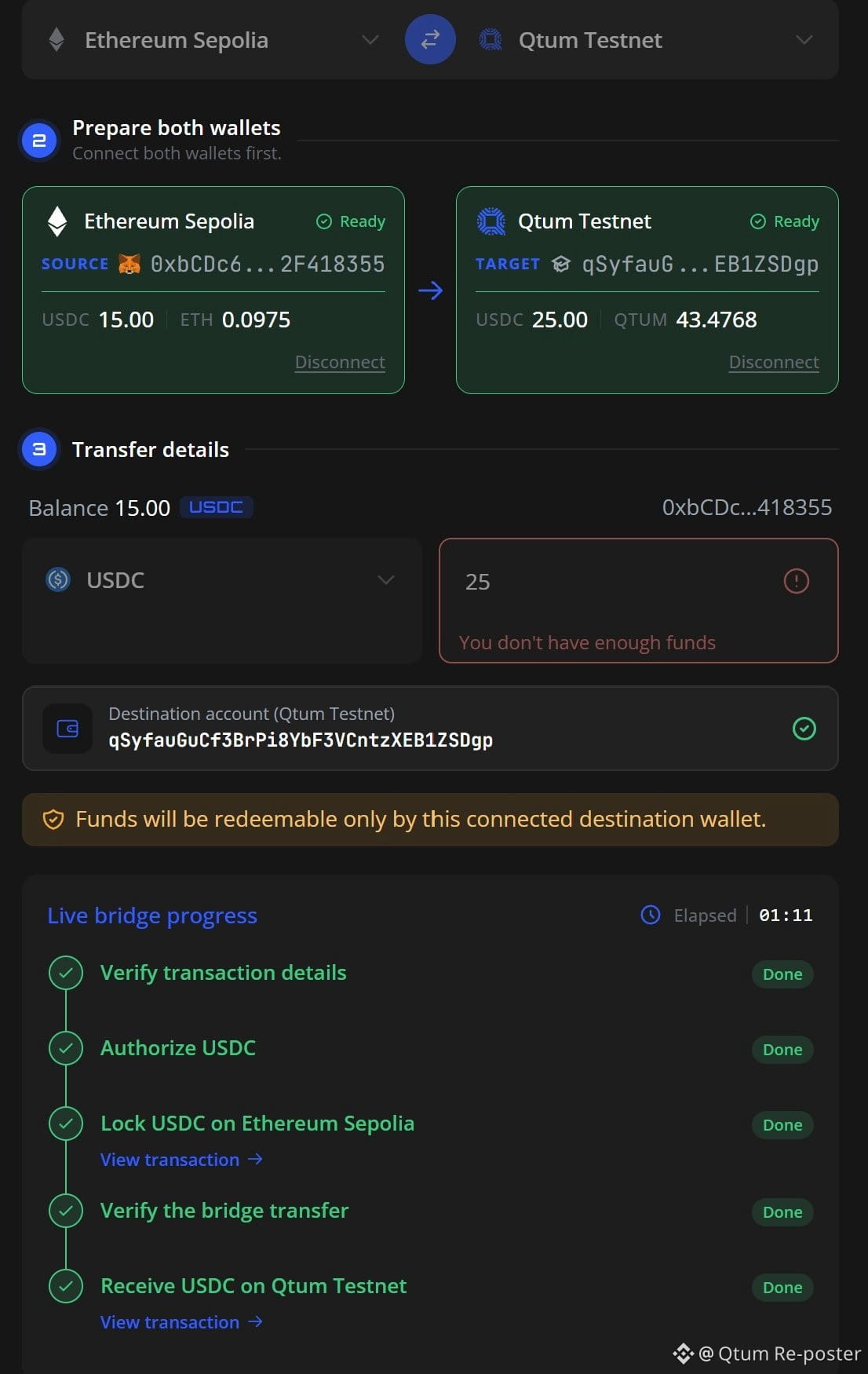Click the insufficient funds warning icon

click(797, 581)
